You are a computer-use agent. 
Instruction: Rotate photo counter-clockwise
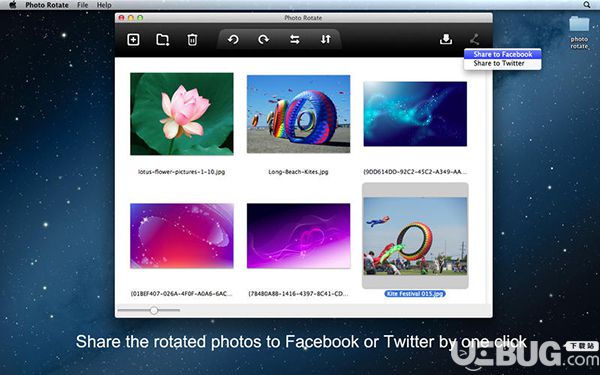pos(233,39)
